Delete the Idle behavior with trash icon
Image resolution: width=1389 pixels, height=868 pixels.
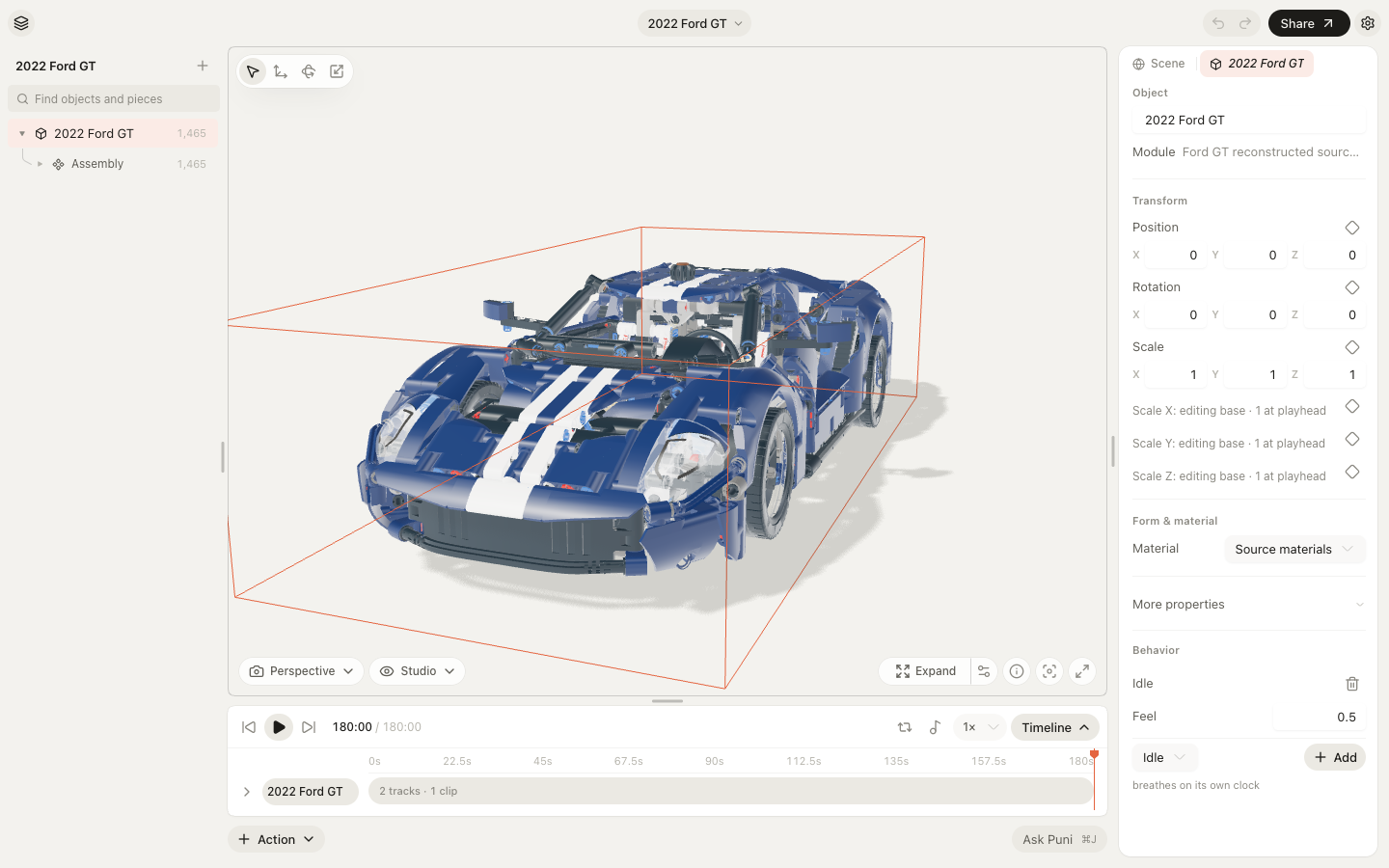click(x=1352, y=684)
